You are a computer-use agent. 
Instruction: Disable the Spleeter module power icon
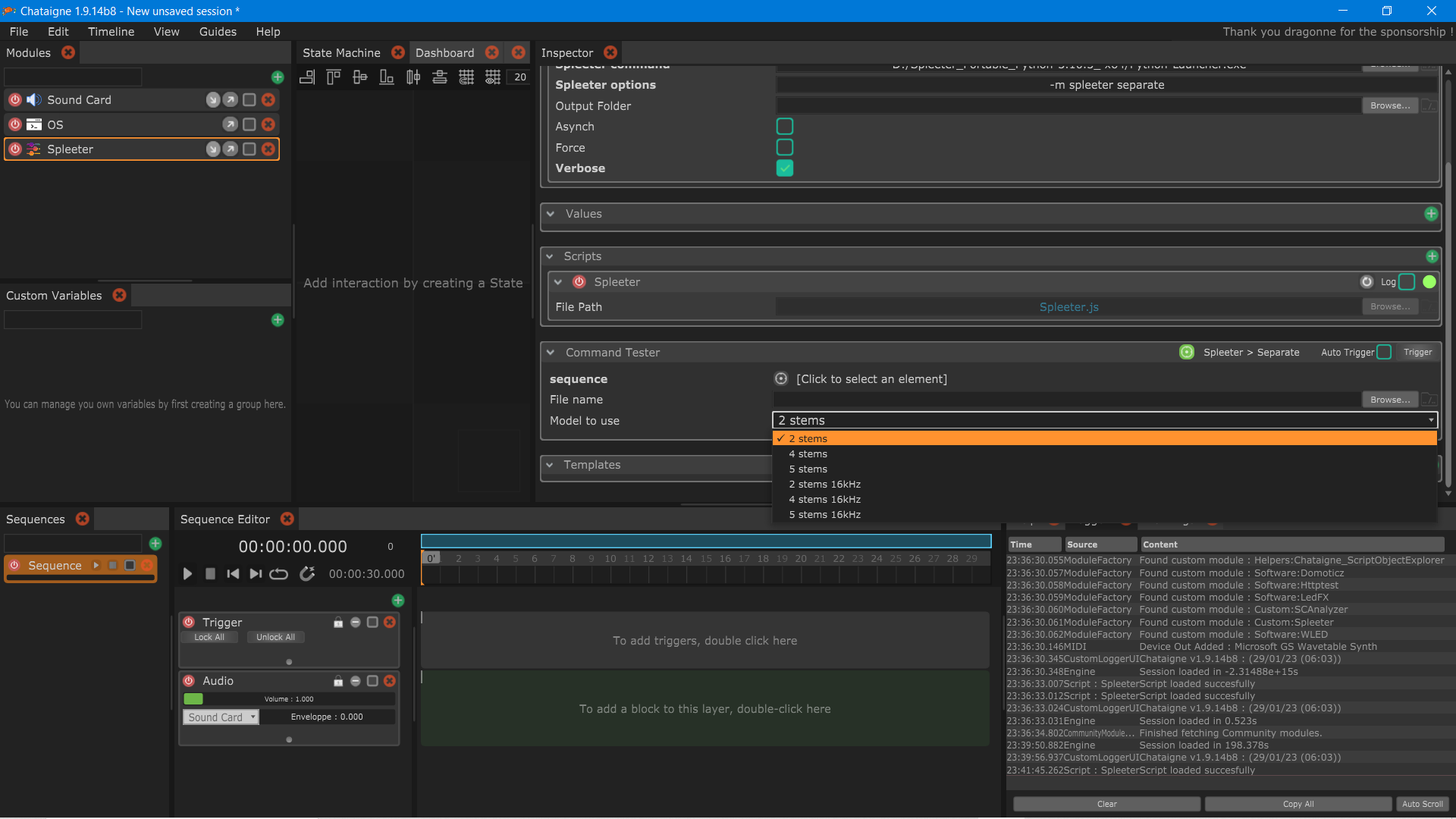point(15,149)
